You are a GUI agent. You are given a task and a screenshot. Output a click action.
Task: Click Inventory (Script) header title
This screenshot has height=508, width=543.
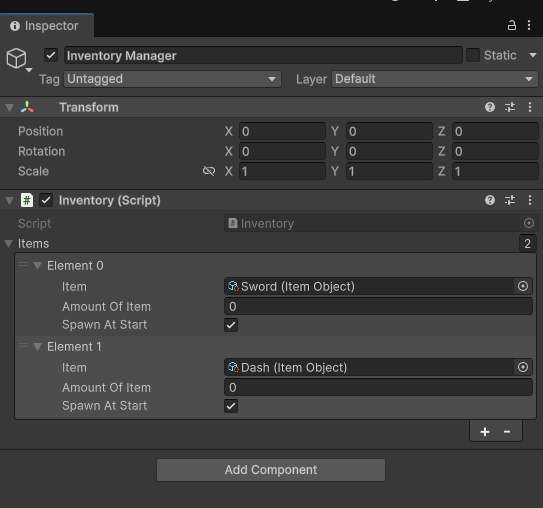click(109, 200)
